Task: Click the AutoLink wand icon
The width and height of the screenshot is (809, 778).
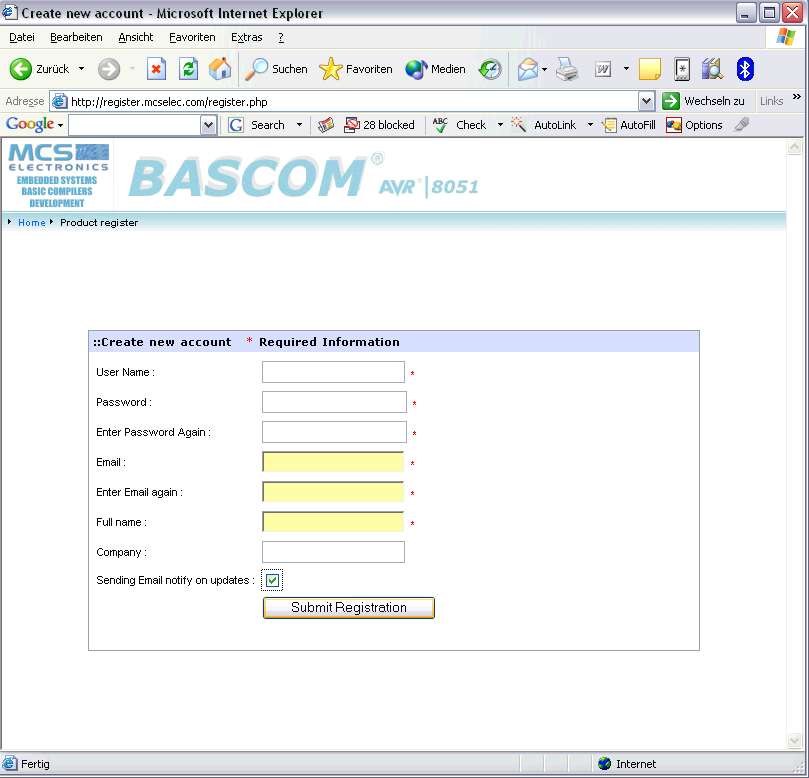Action: 519,125
